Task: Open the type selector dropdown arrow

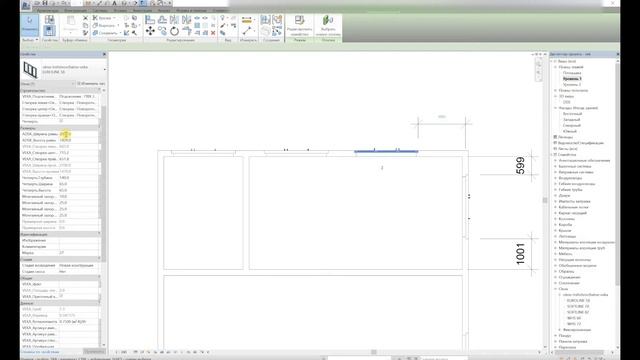Action: click(104, 70)
